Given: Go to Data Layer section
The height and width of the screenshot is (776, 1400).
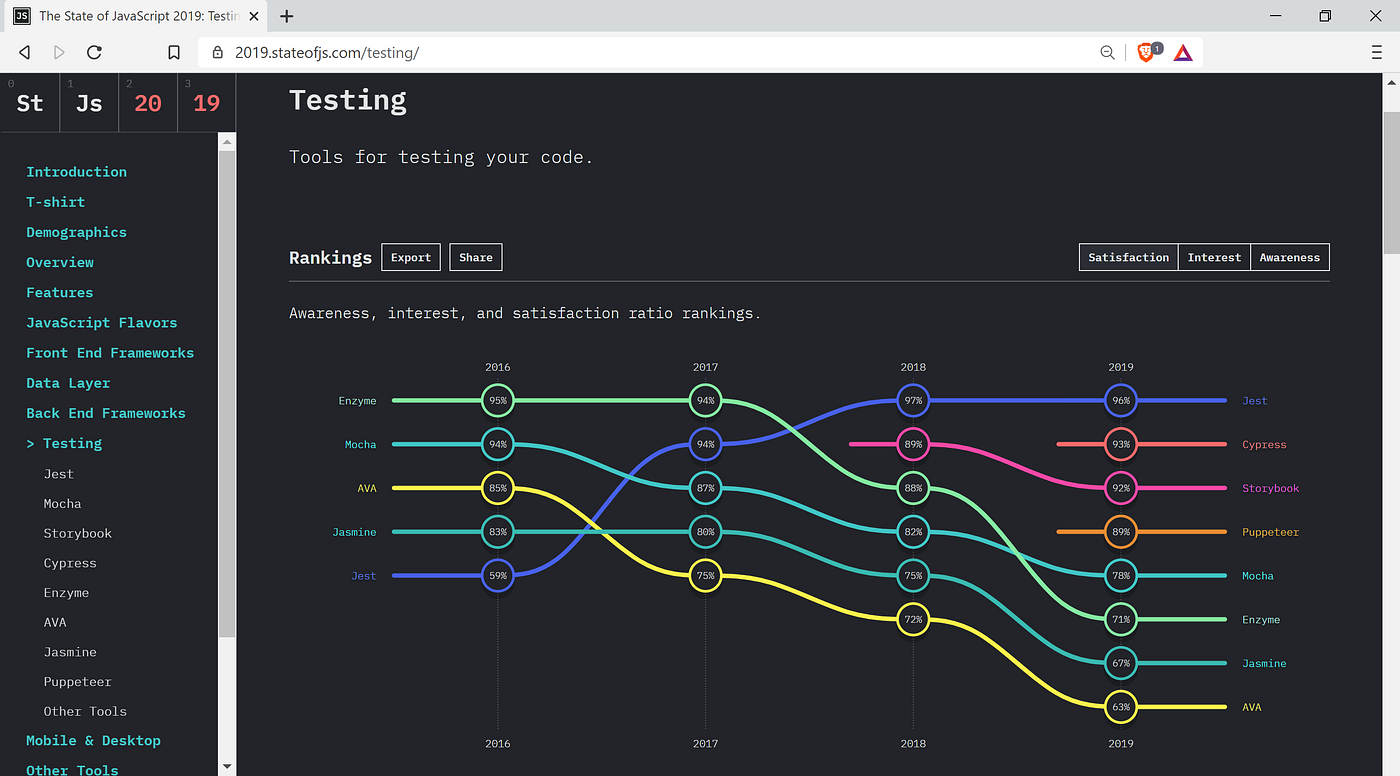Looking at the screenshot, I should [x=68, y=383].
